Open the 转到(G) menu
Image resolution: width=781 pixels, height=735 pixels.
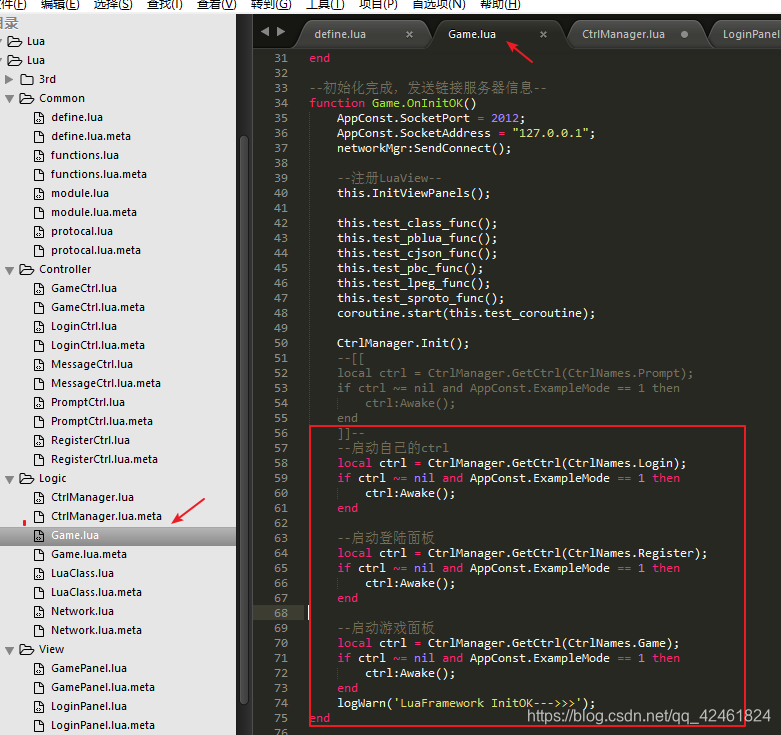(x=271, y=5)
